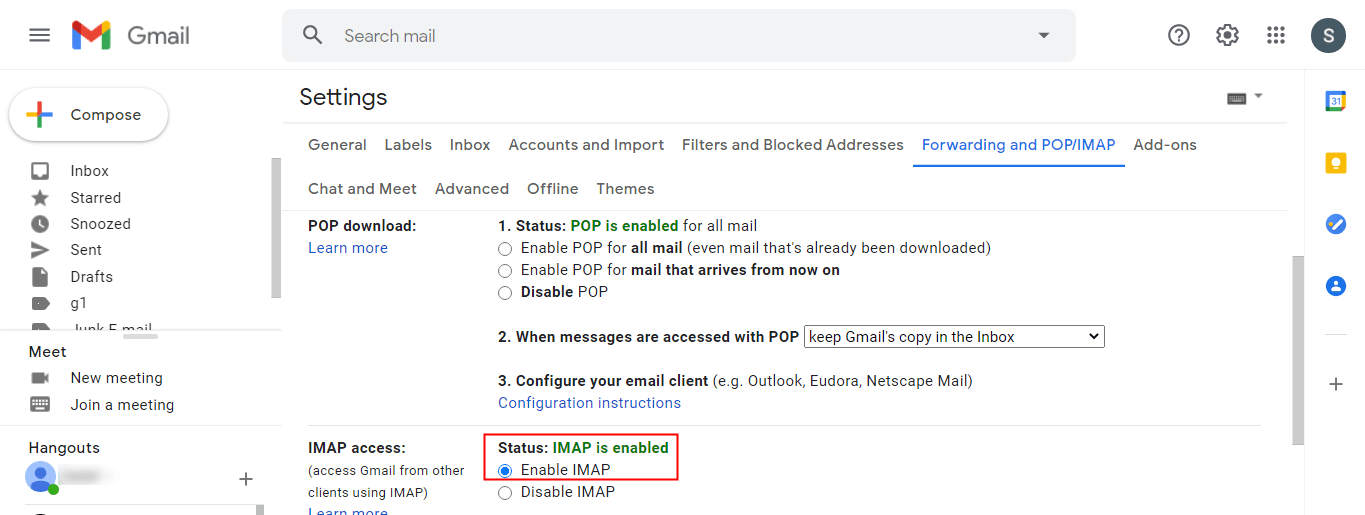Click the plus icon next to Hangouts
Image resolution: width=1365 pixels, height=515 pixels.
pyautogui.click(x=246, y=479)
